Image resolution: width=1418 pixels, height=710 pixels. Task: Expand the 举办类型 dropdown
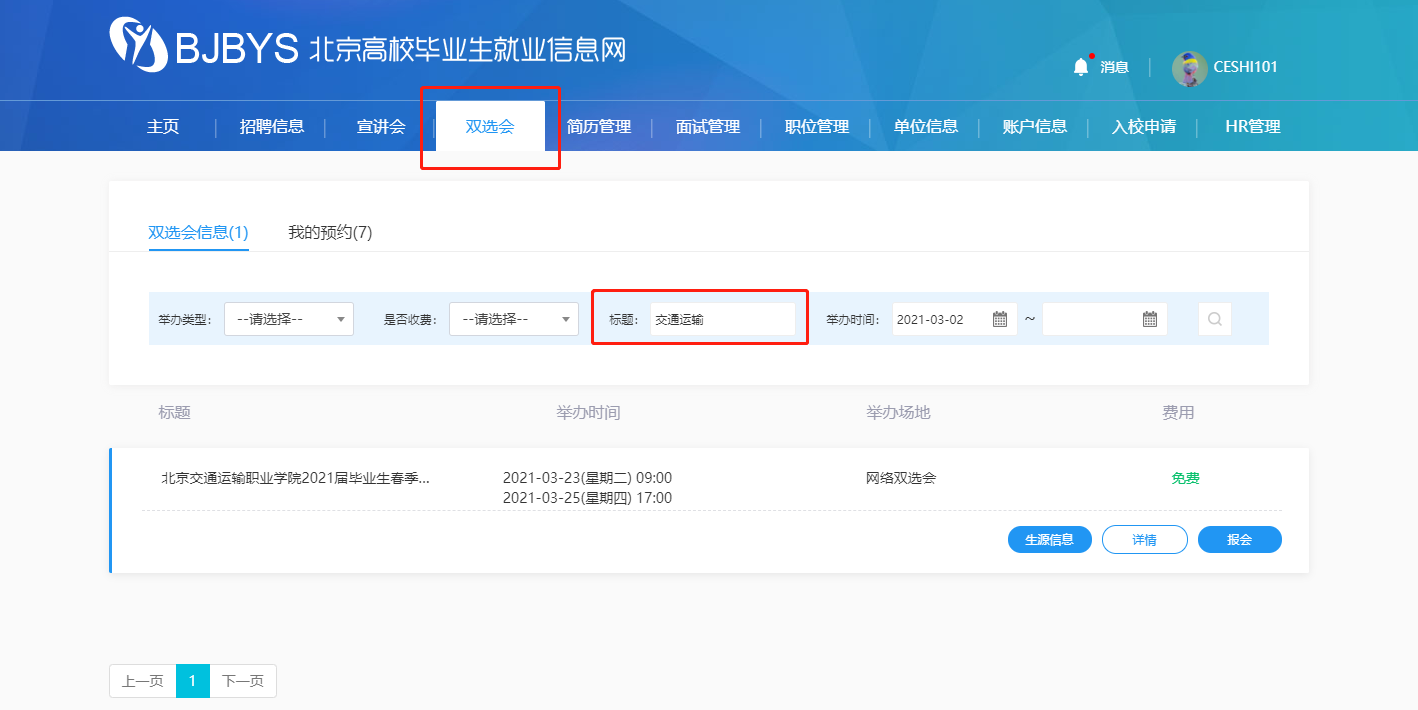[x=288, y=319]
